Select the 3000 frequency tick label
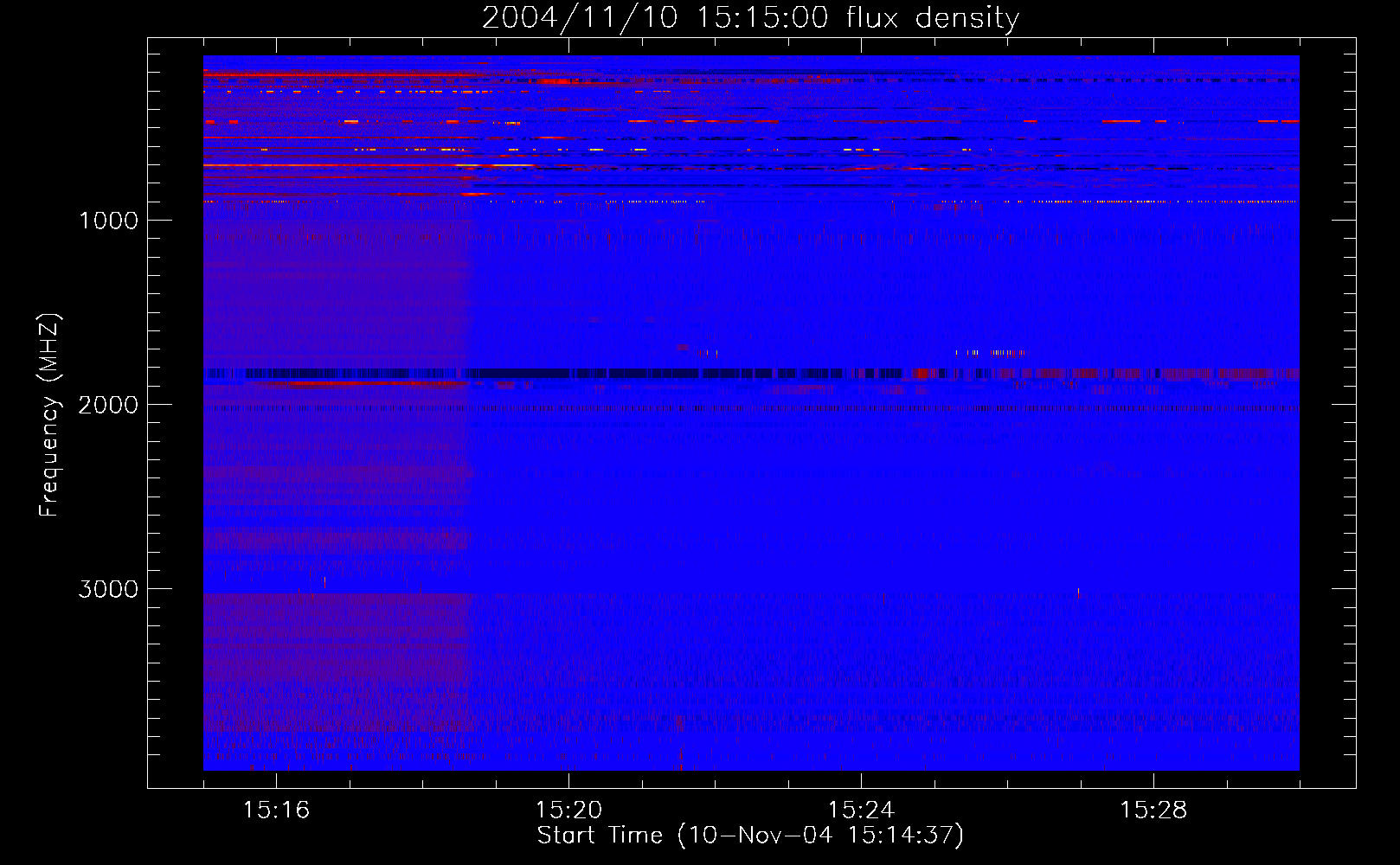 click(108, 589)
